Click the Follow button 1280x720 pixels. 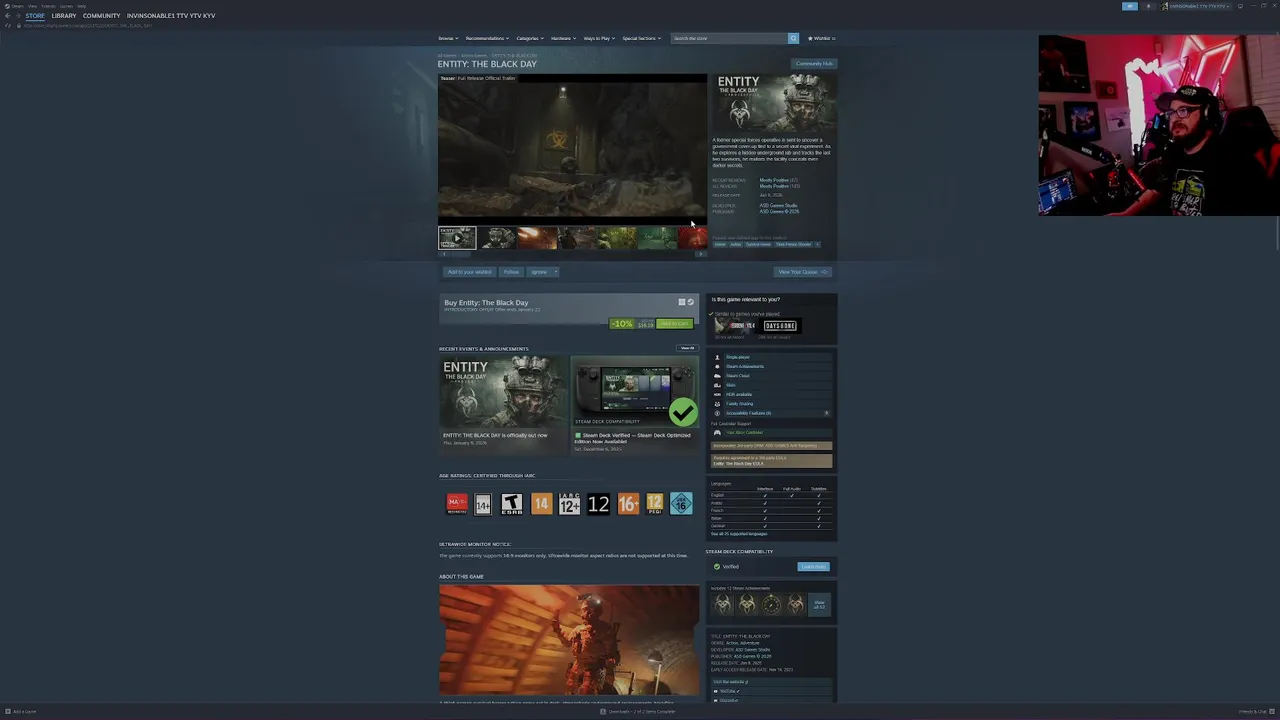point(511,272)
